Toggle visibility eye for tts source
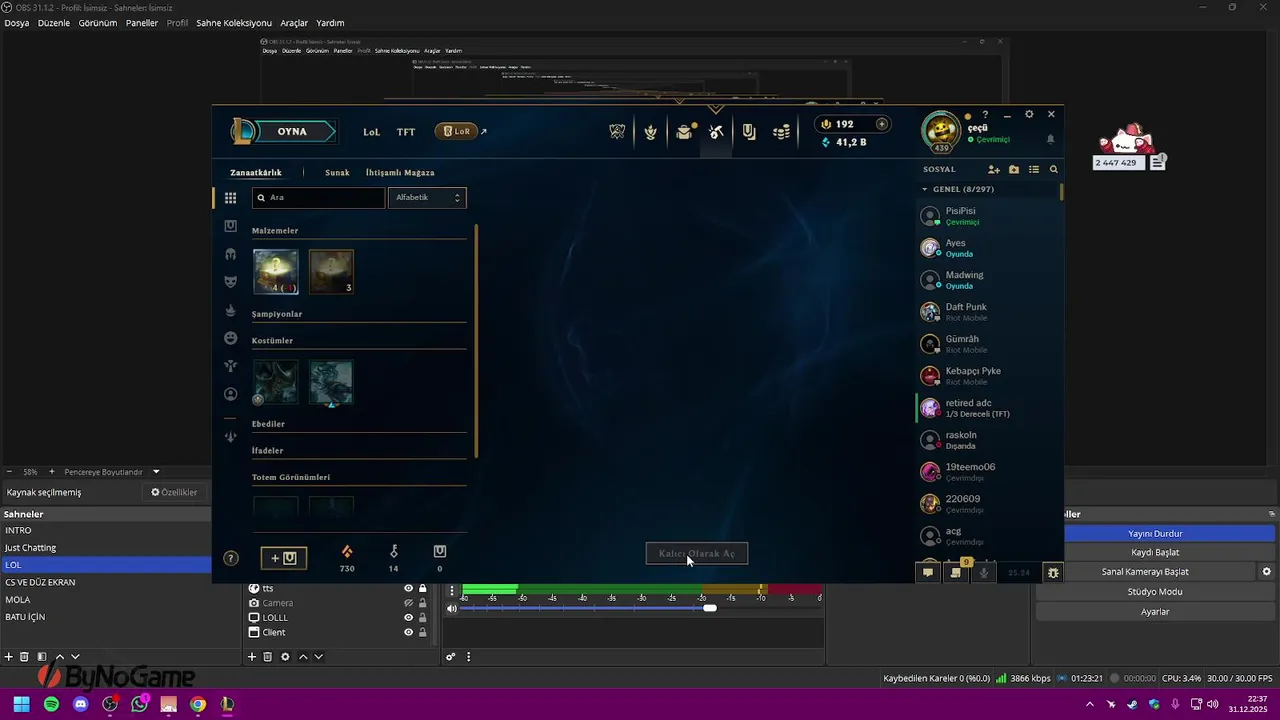The height and width of the screenshot is (720, 1280). [408, 589]
